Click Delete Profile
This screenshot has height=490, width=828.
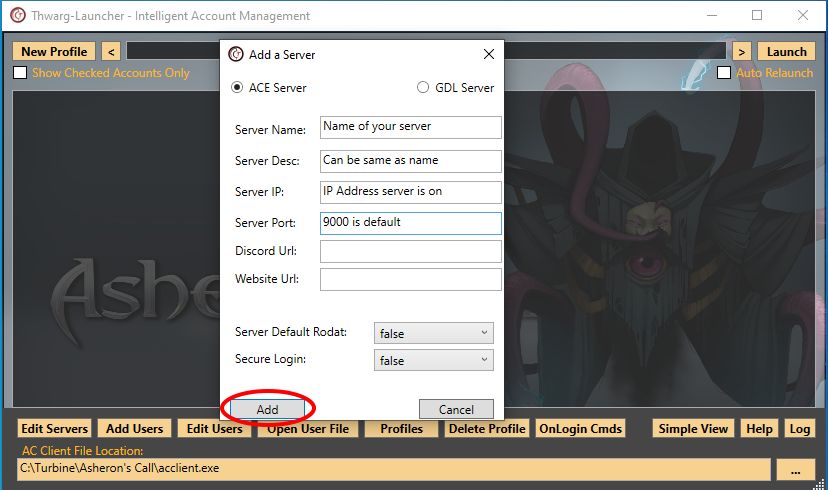487,428
